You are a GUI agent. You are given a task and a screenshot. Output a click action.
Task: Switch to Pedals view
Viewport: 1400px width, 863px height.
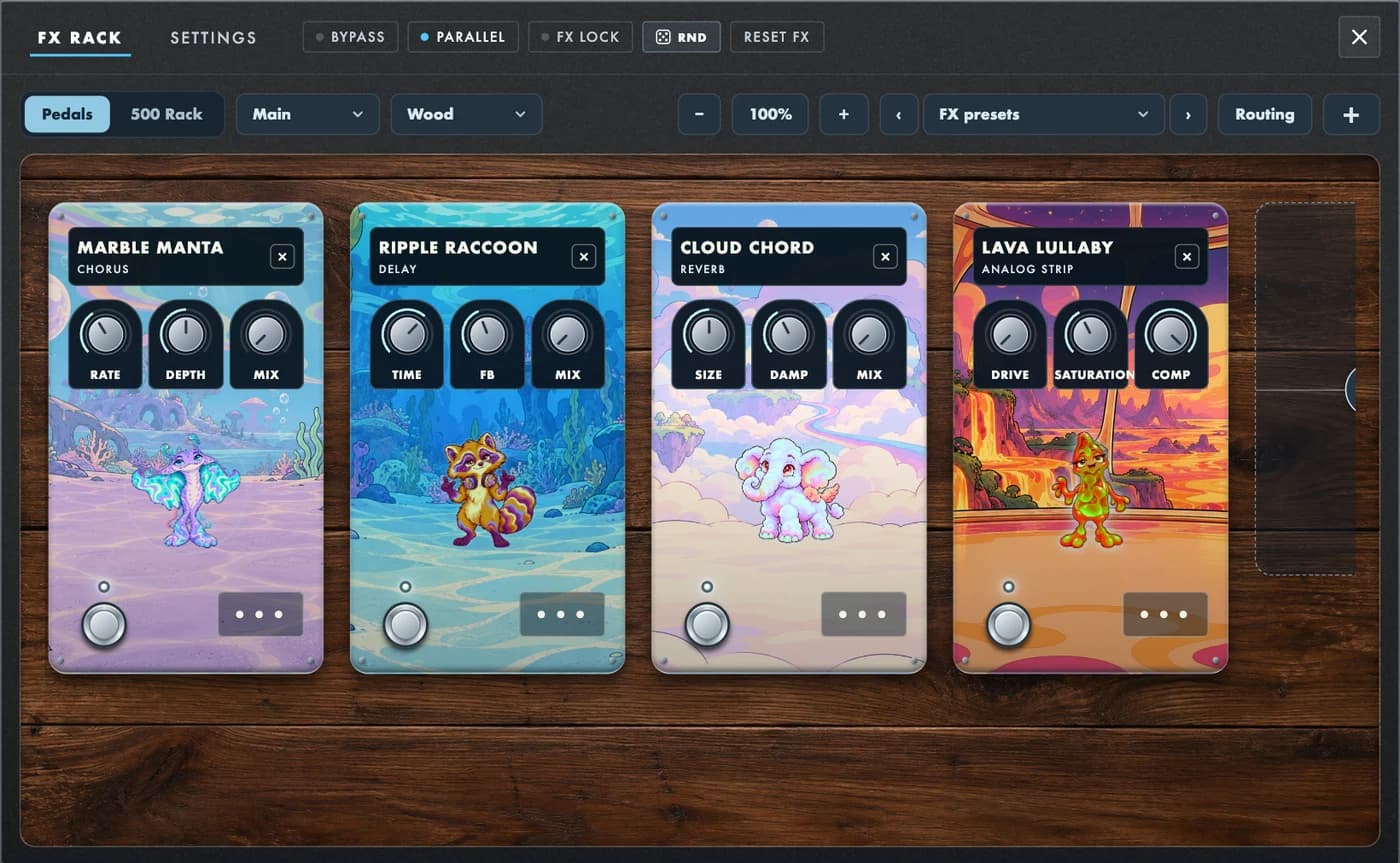[x=67, y=114]
